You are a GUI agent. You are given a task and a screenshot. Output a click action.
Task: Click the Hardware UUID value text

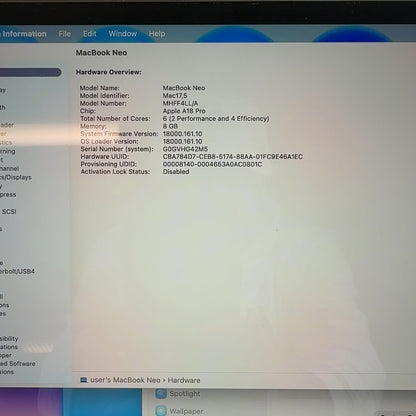pos(233,157)
